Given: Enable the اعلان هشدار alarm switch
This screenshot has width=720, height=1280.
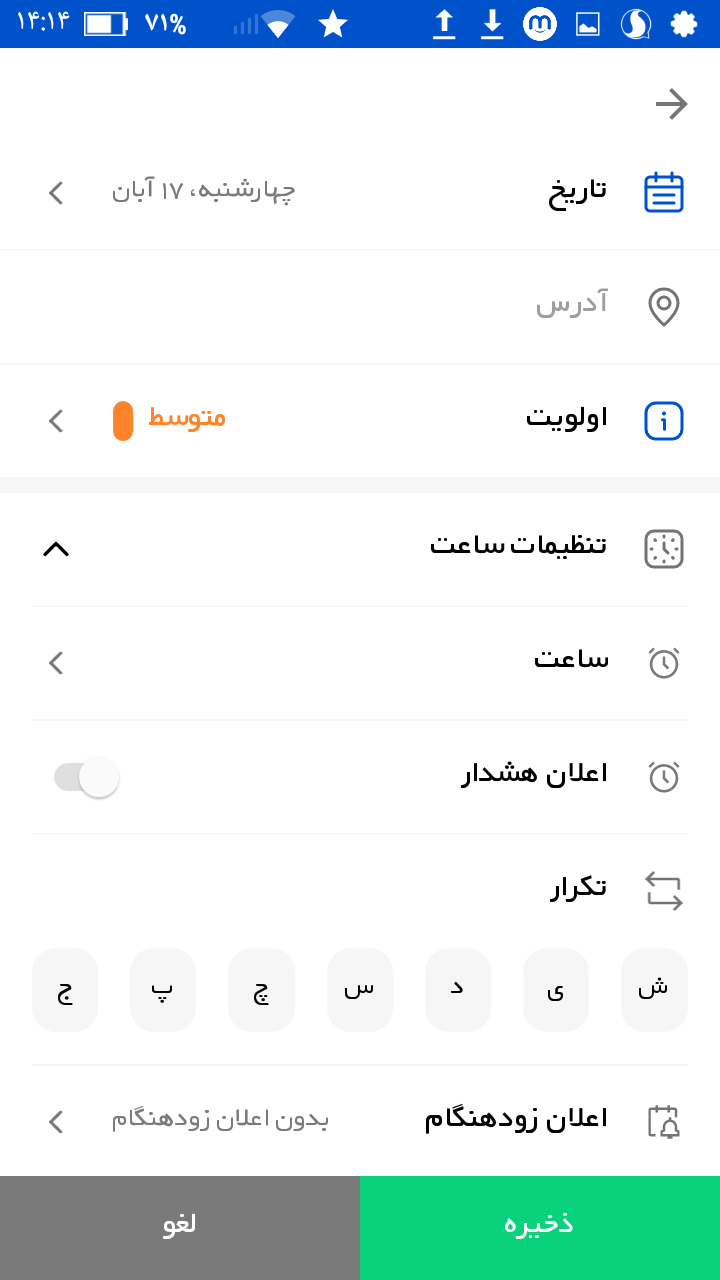Looking at the screenshot, I should tap(84, 777).
